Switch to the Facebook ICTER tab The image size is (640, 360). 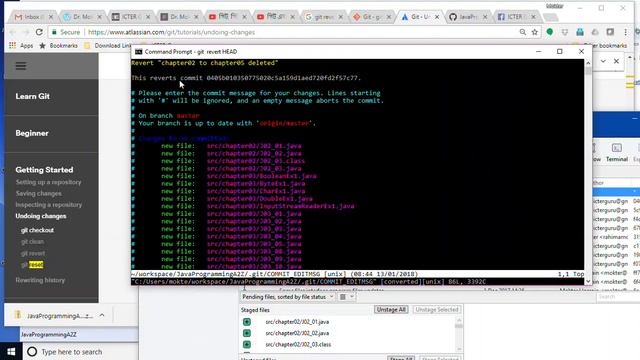[516, 17]
